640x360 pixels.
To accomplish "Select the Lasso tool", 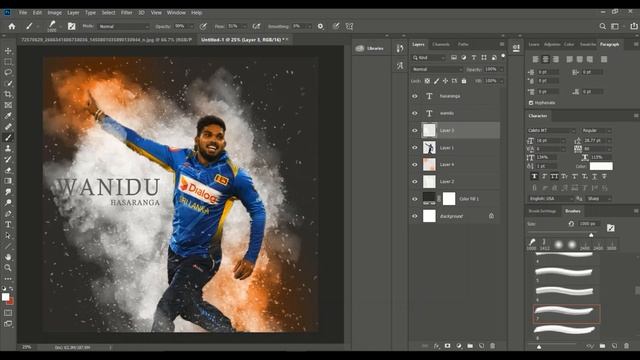I will coord(8,73).
